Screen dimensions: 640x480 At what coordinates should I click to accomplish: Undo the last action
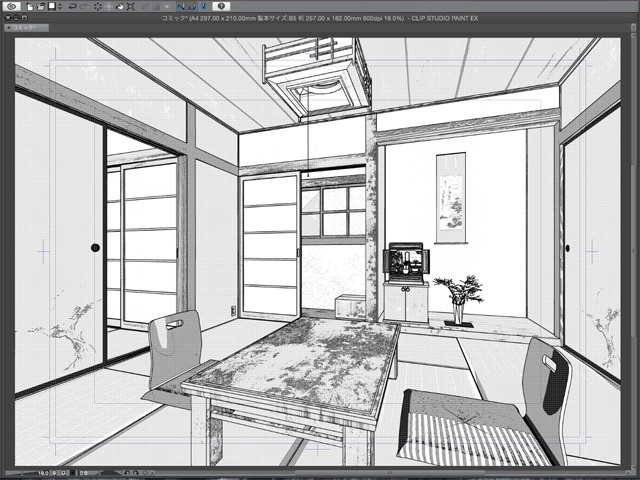[73, 6]
